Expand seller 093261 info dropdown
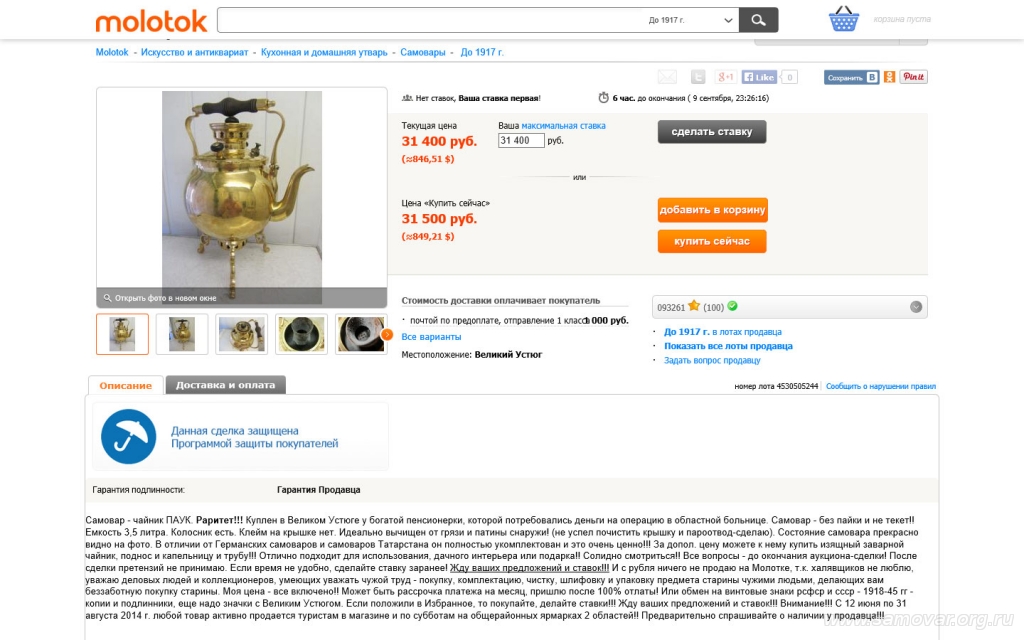This screenshot has width=1024, height=640. [x=916, y=307]
